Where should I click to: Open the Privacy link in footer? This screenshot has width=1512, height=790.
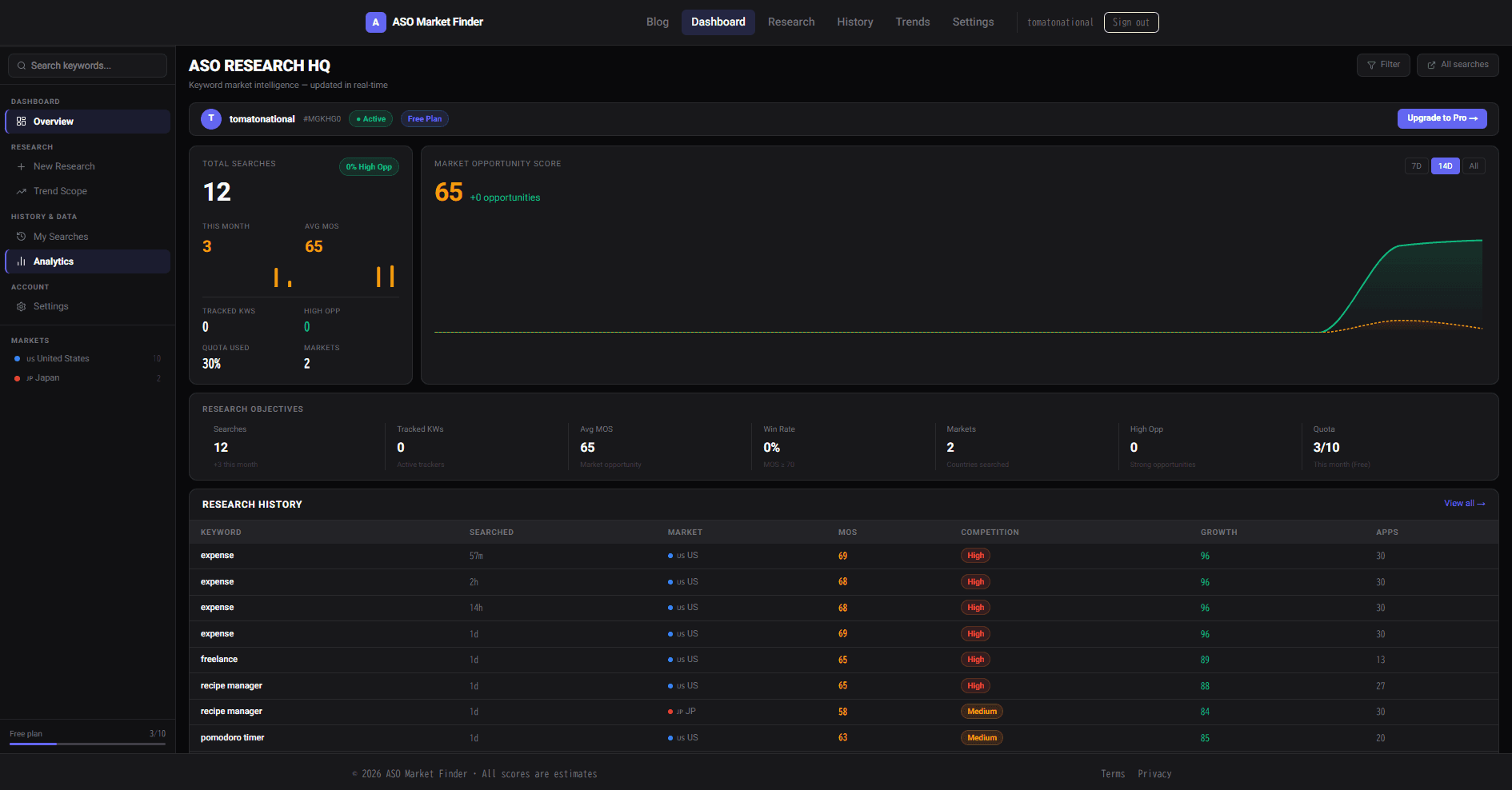pos(1154,774)
